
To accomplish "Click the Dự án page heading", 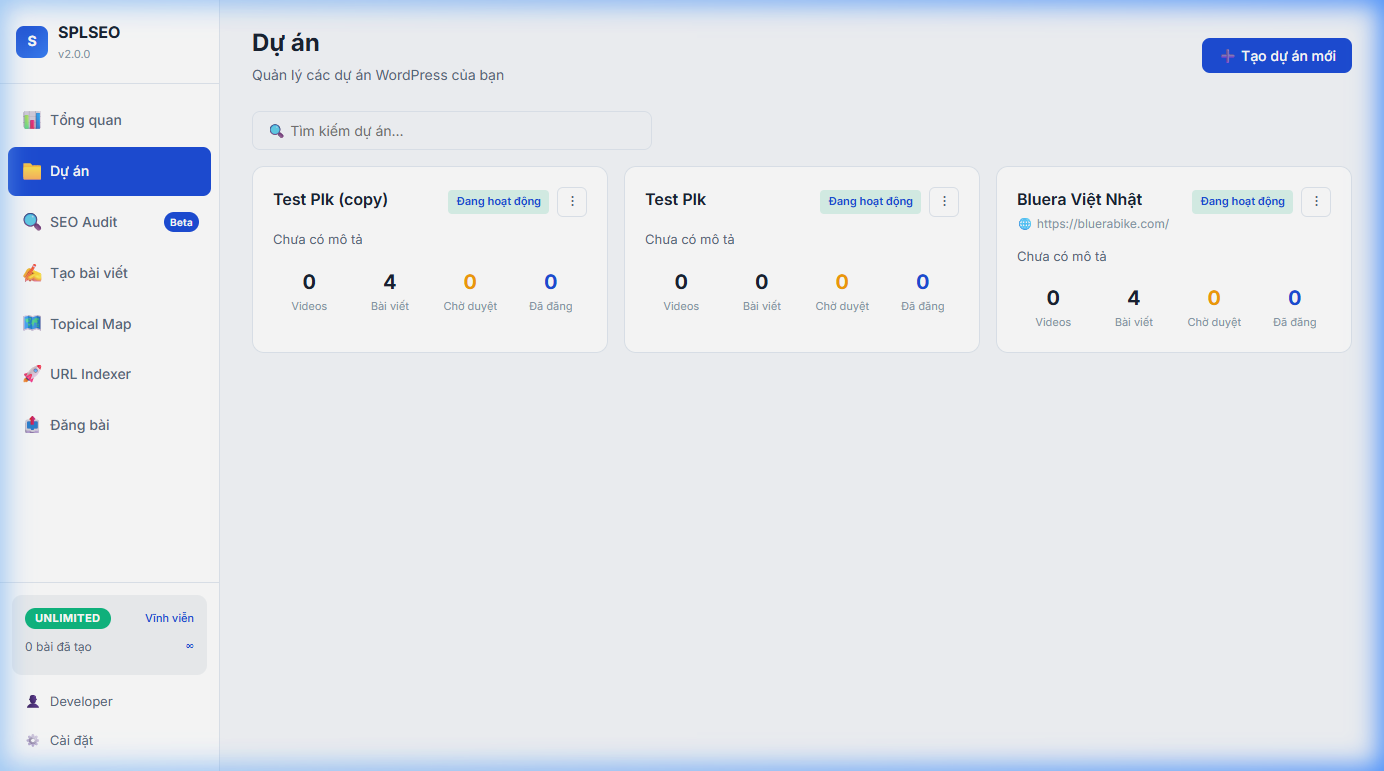I will [286, 42].
